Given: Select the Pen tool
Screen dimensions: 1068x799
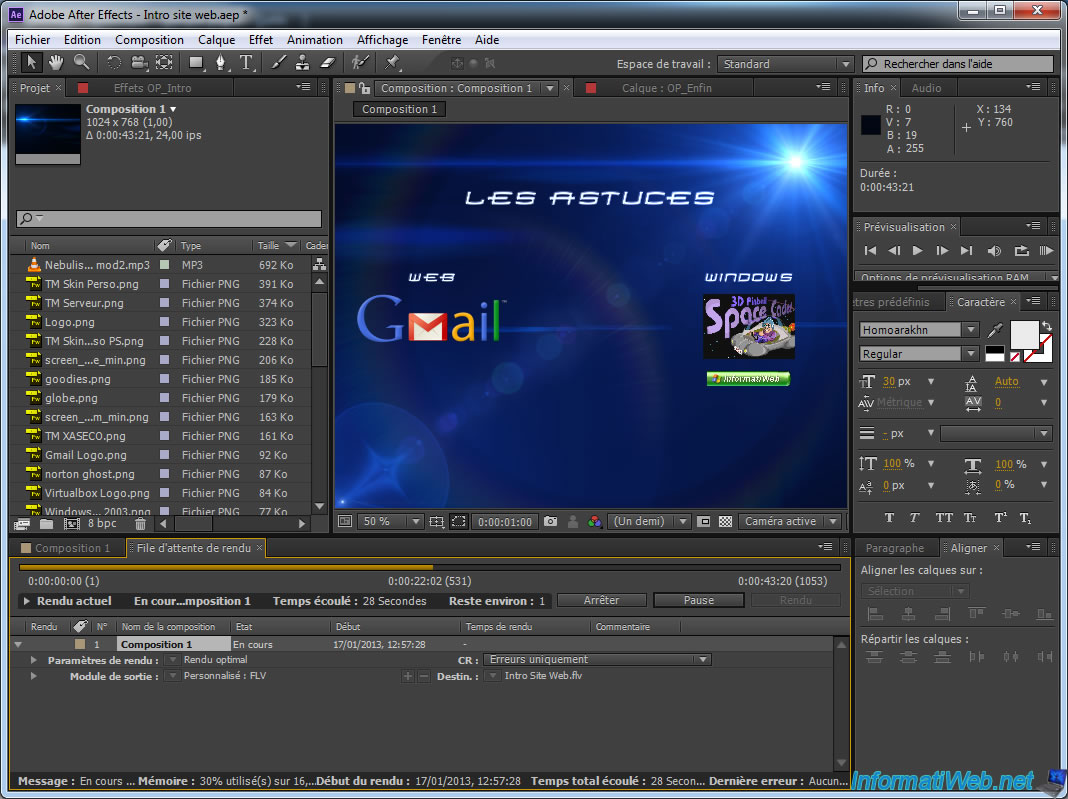Looking at the screenshot, I should pos(221,63).
